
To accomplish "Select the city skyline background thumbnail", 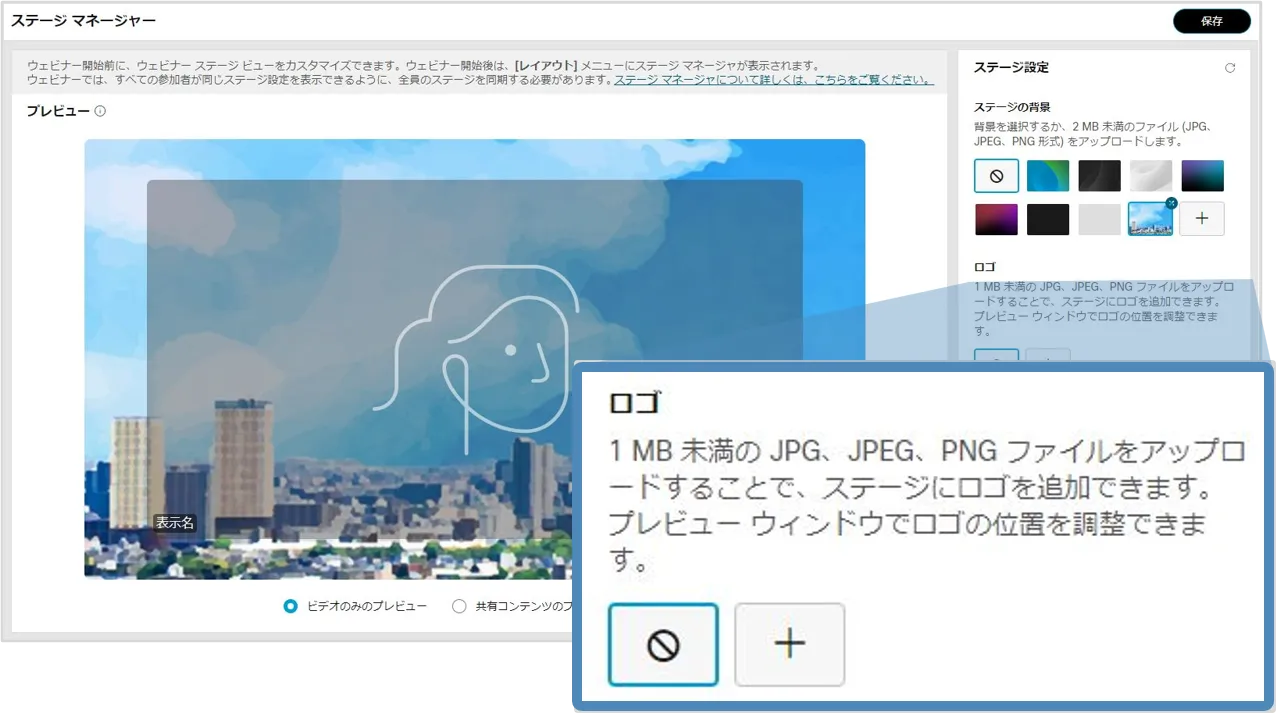I will point(1148,221).
